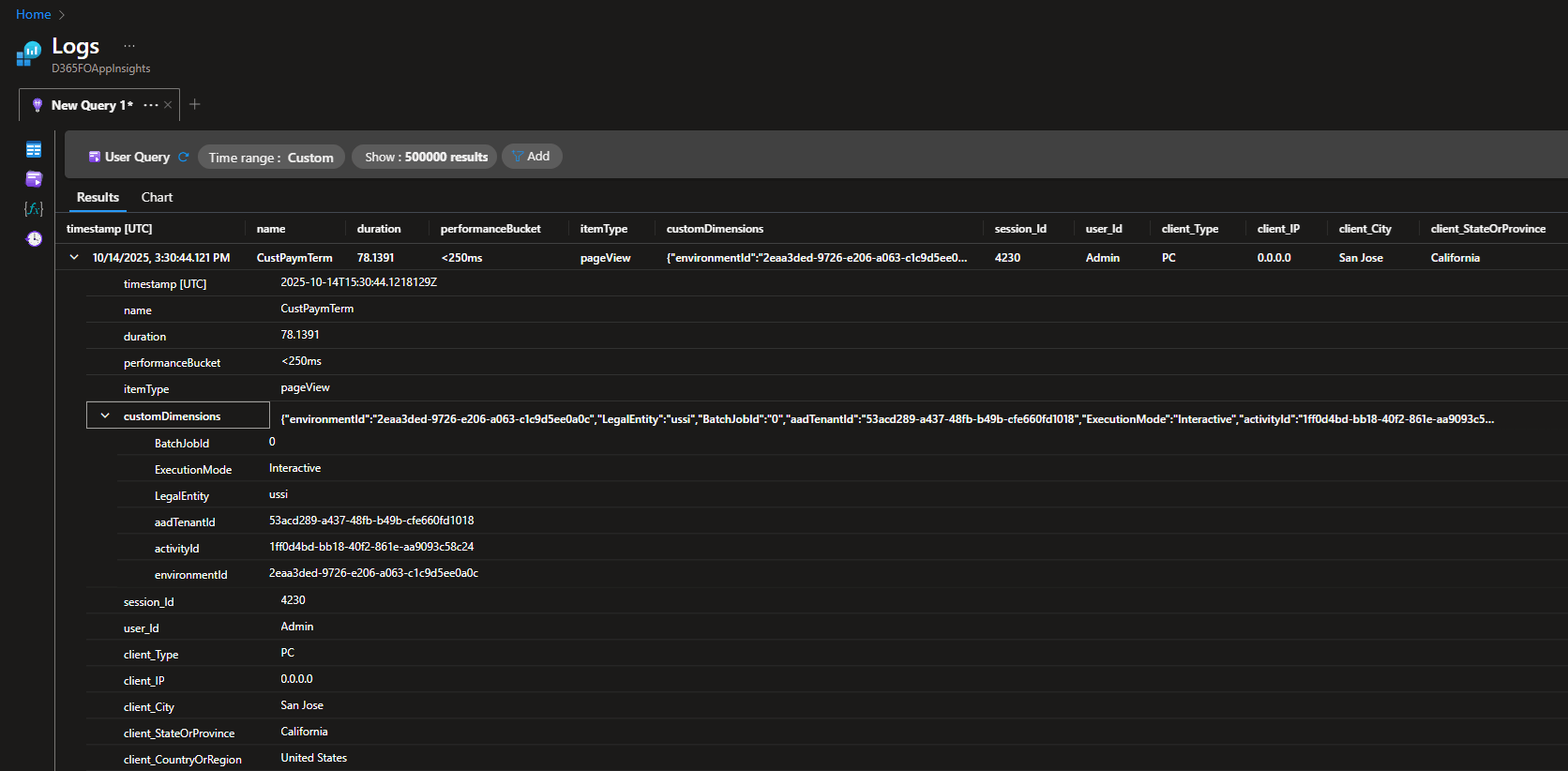1568x771 pixels.
Task: Click the Add filter button
Action: pos(532,157)
